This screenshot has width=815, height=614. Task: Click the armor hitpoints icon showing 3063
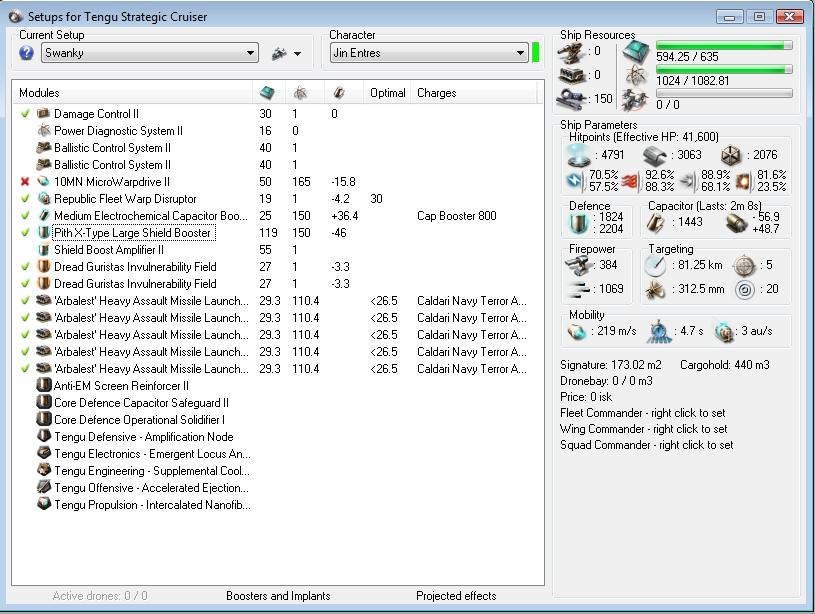pyautogui.click(x=654, y=155)
